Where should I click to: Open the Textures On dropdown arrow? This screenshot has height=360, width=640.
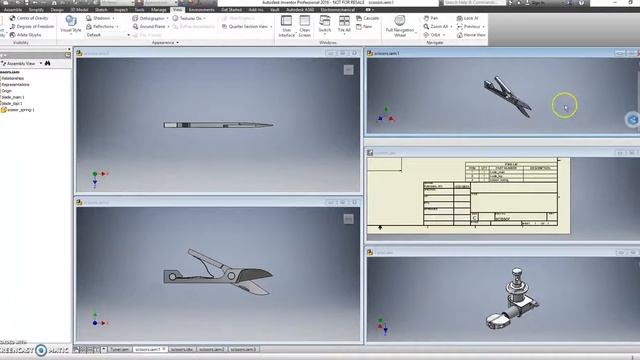tap(204, 18)
